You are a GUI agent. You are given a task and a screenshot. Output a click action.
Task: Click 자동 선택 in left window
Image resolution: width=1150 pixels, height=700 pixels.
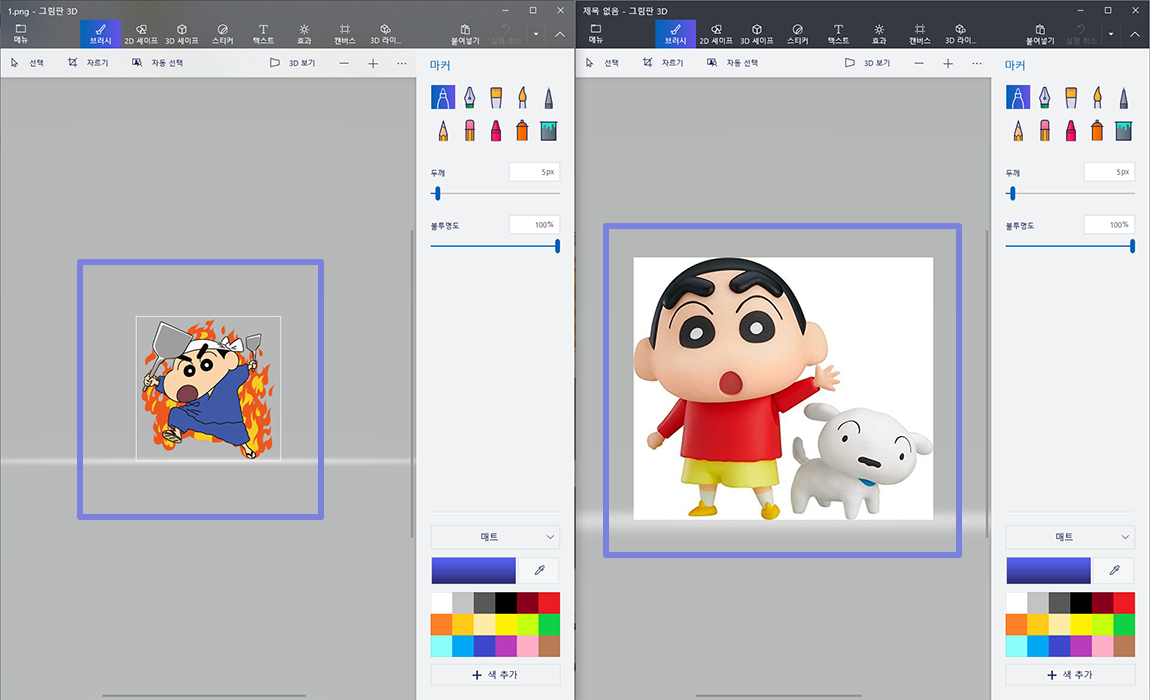pyautogui.click(x=158, y=63)
